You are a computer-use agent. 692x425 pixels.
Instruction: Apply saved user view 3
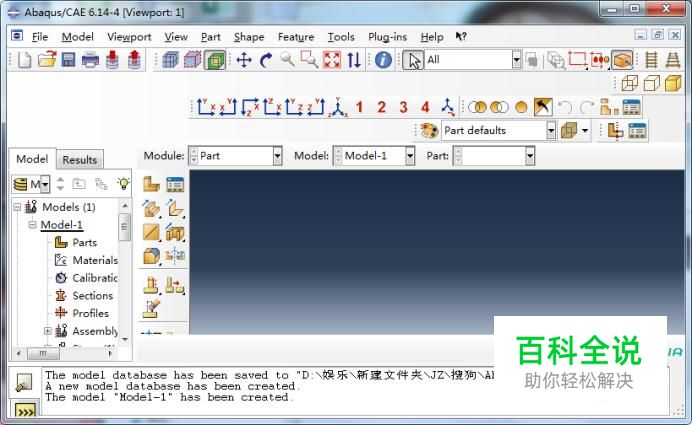(x=403, y=107)
